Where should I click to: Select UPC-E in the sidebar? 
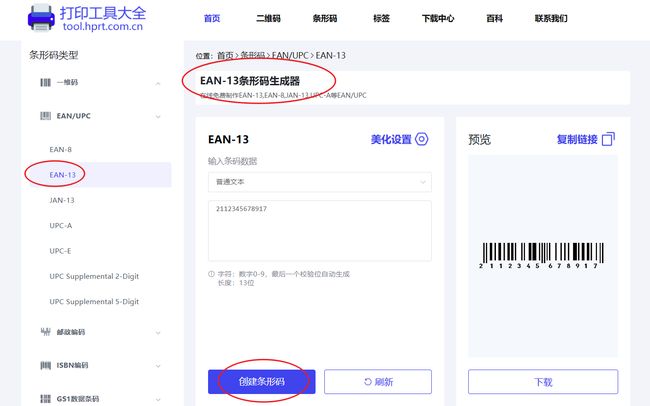[60, 250]
